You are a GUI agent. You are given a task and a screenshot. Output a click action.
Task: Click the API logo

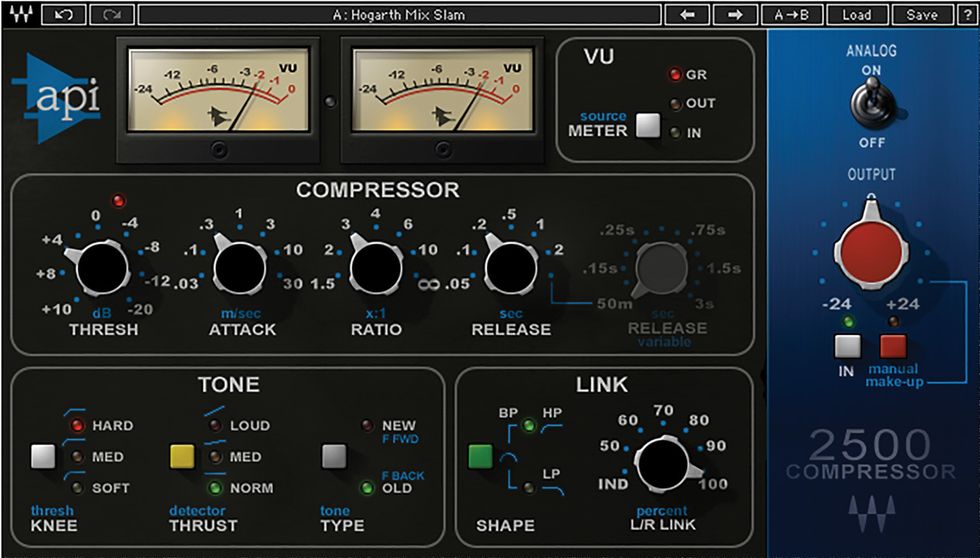click(55, 99)
